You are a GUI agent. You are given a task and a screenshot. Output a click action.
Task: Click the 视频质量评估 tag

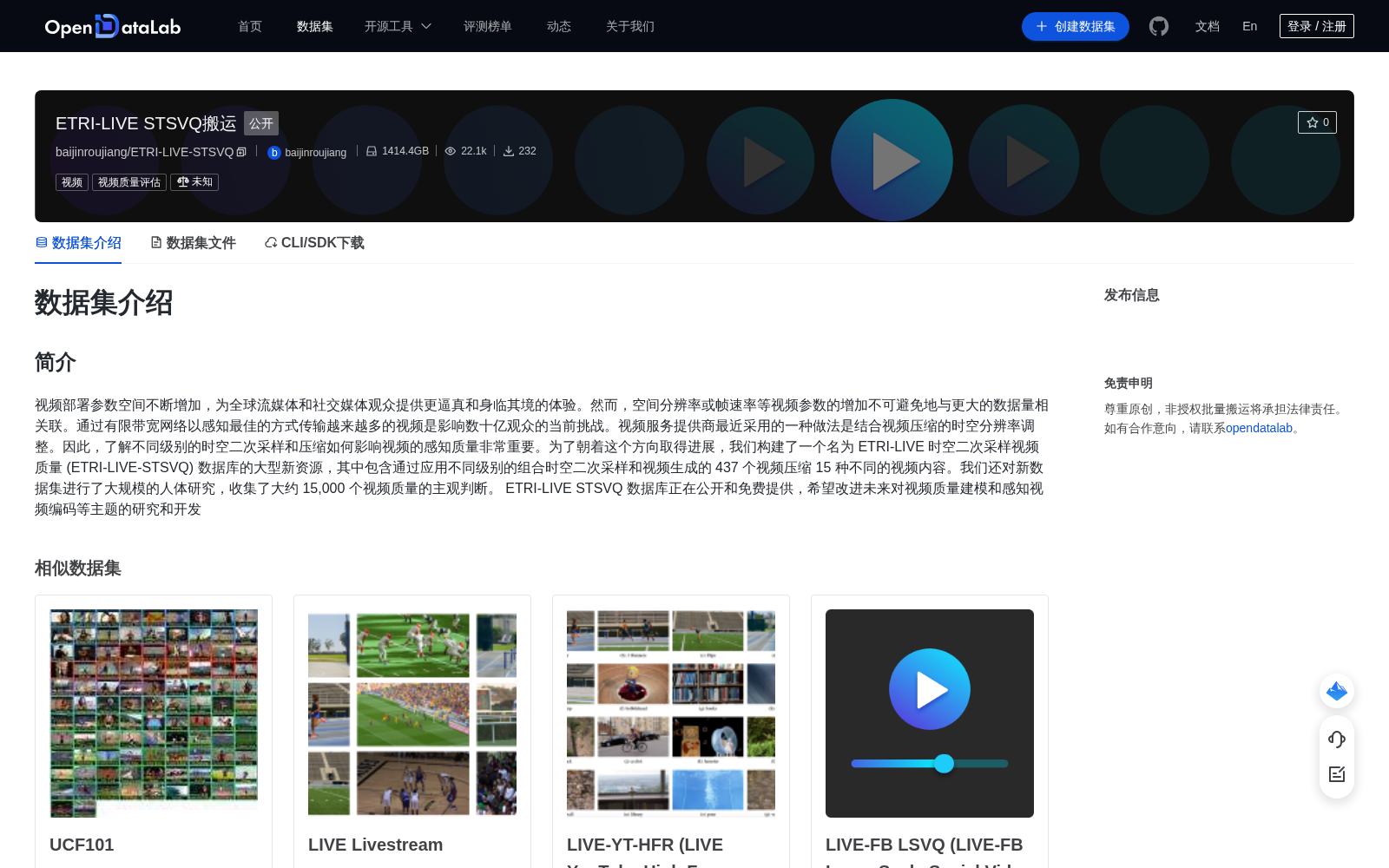(129, 182)
